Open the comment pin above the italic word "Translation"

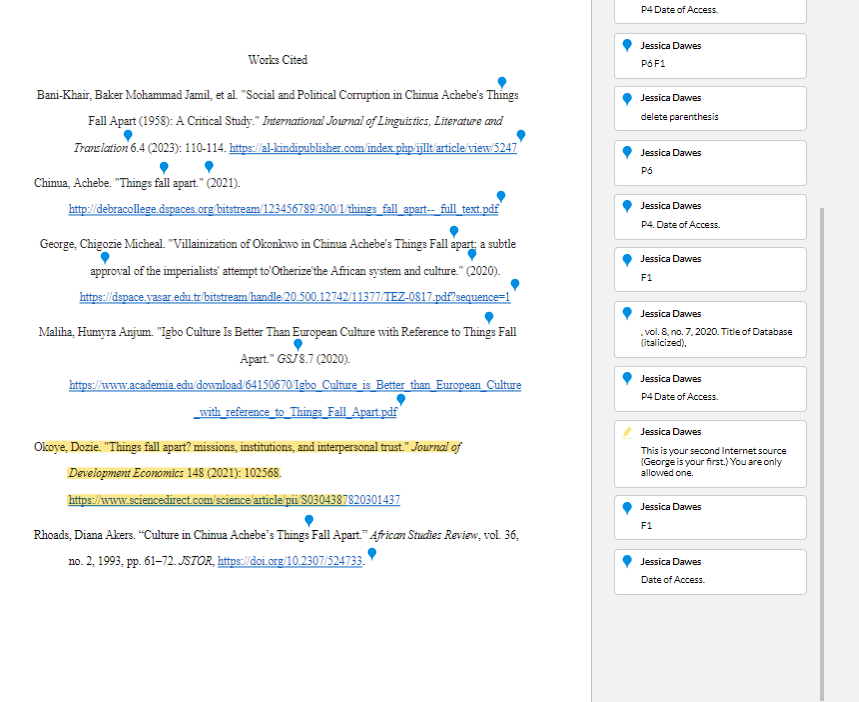[x=128, y=135]
